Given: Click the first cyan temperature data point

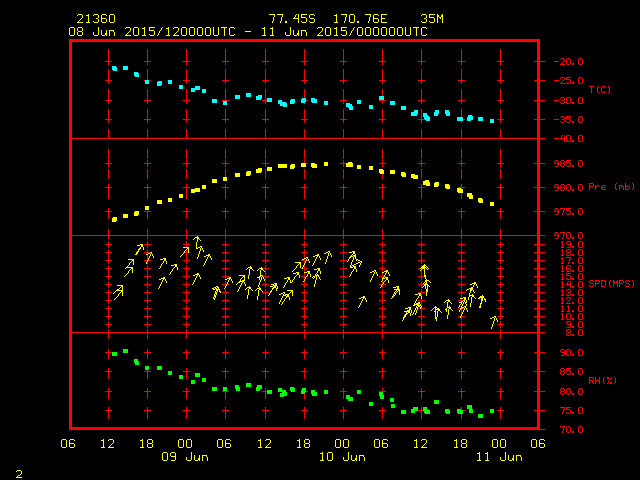Looking at the screenshot, I should (115, 68).
